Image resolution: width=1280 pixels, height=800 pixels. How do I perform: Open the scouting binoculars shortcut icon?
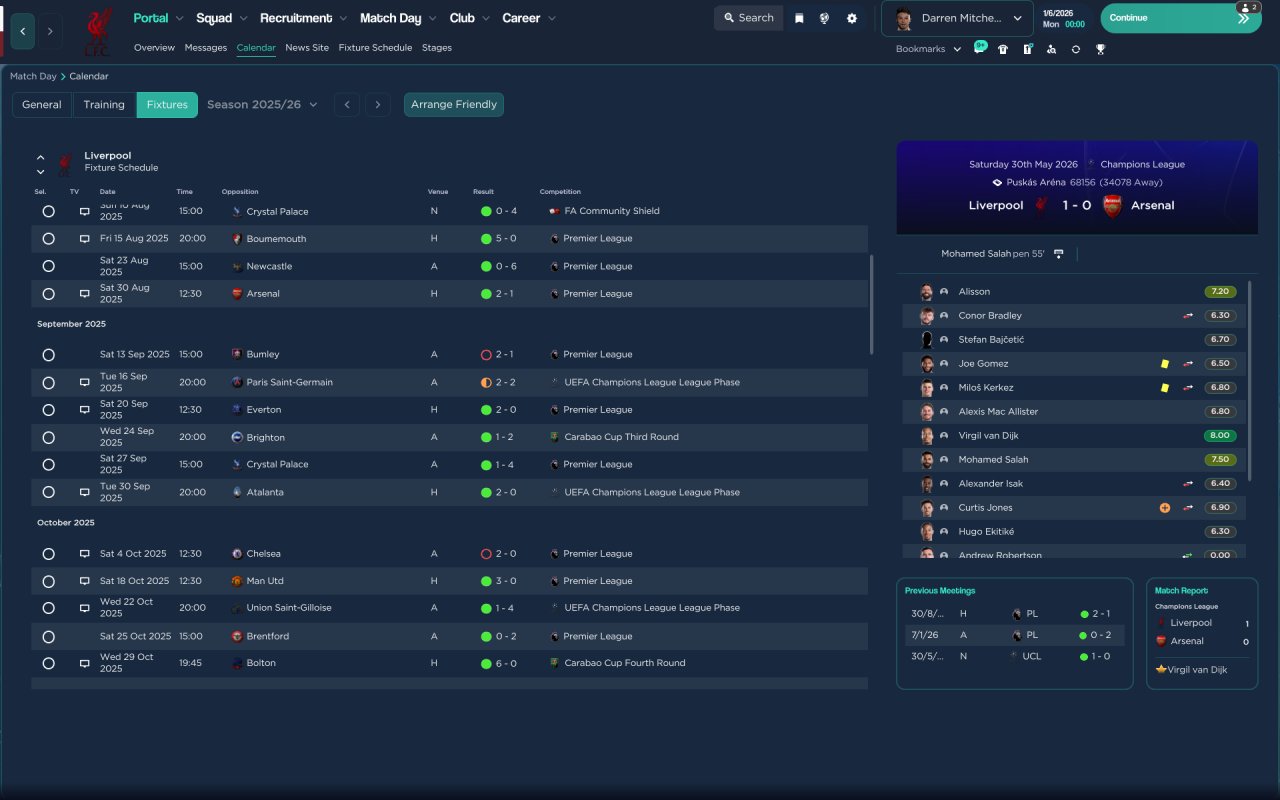coord(1051,49)
